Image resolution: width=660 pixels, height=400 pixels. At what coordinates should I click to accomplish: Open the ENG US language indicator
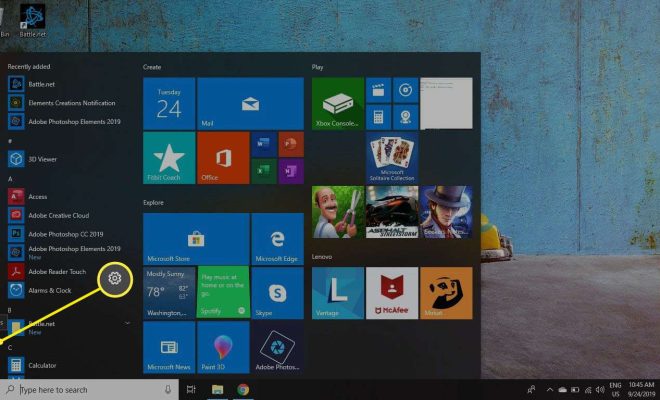[x=615, y=390]
